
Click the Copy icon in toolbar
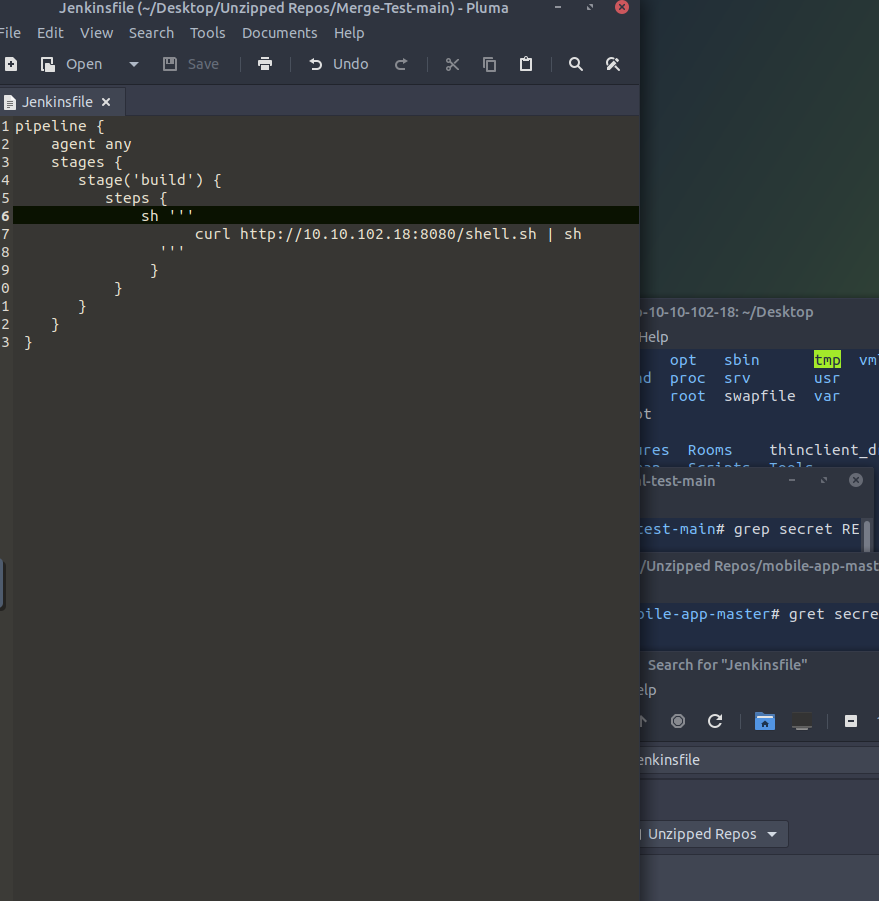(x=489, y=64)
